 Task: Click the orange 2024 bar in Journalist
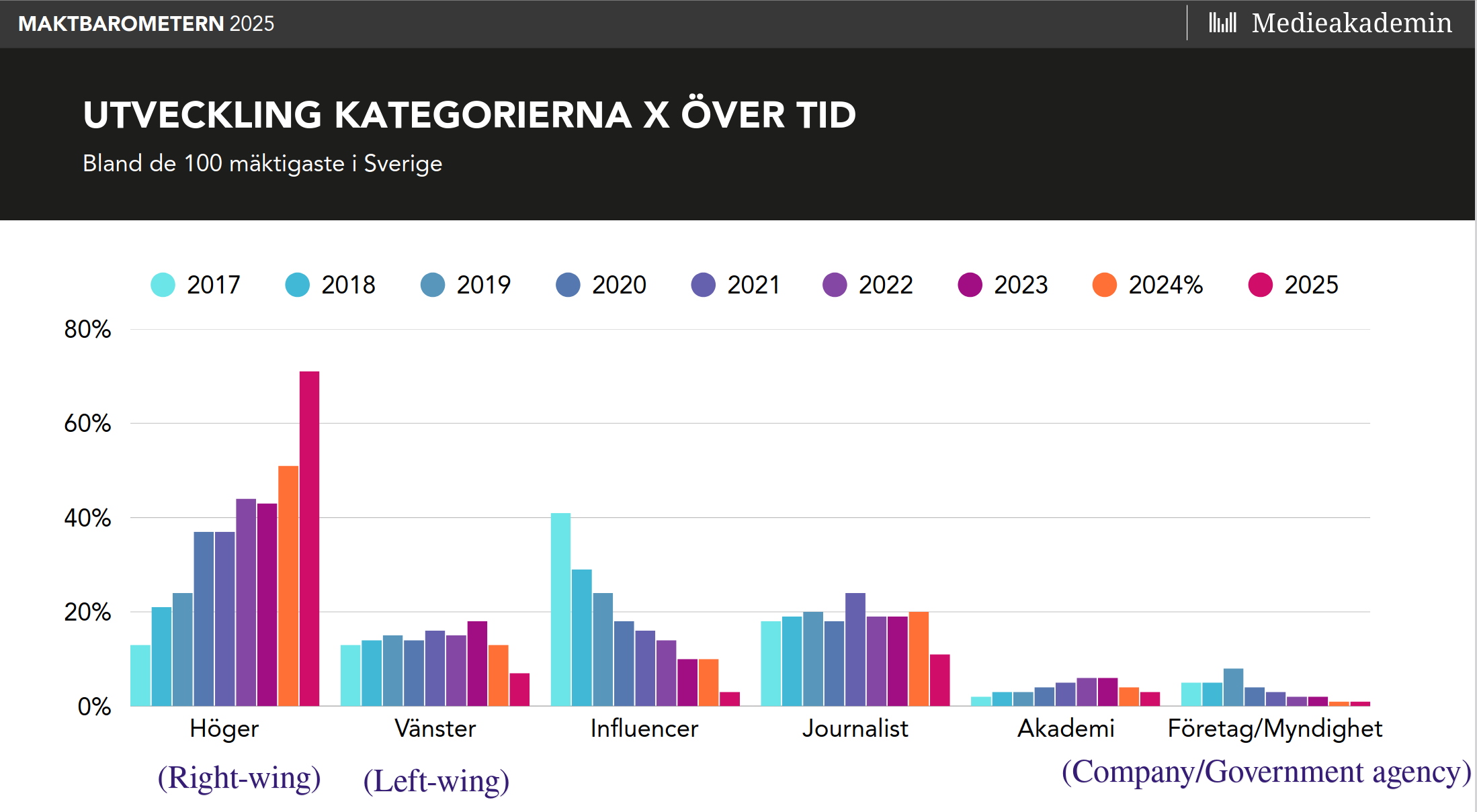click(919, 658)
